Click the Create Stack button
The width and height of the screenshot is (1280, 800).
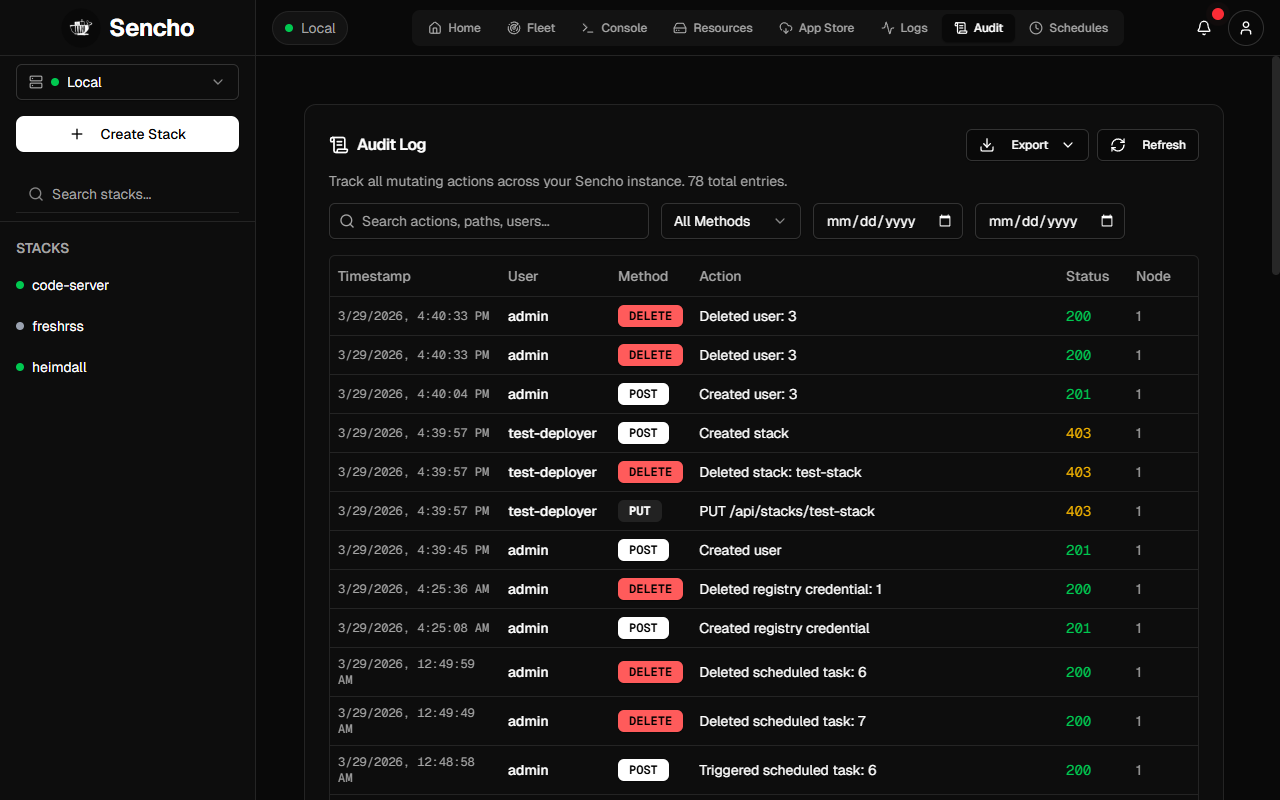point(127,134)
